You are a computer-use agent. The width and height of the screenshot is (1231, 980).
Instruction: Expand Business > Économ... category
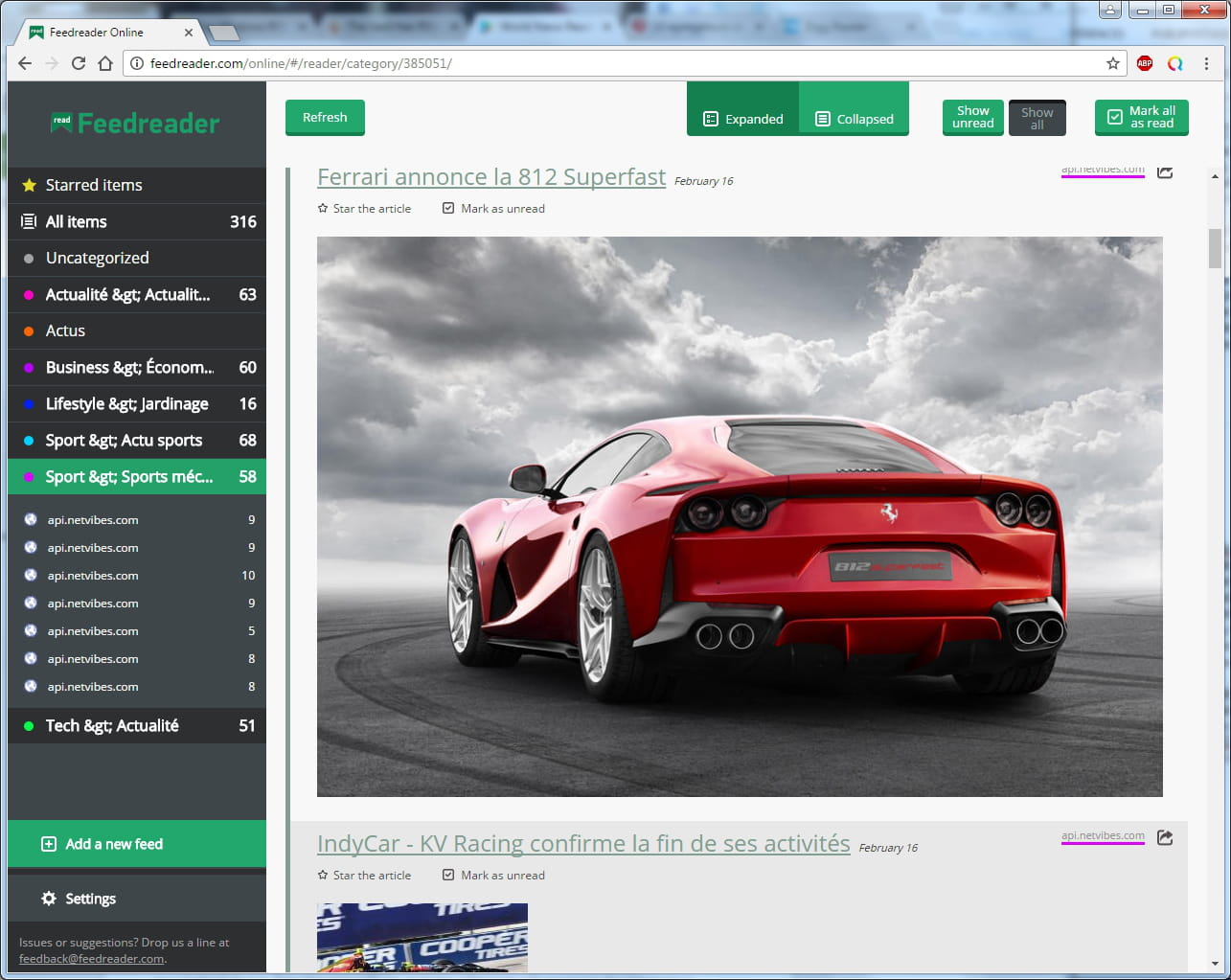coord(137,367)
